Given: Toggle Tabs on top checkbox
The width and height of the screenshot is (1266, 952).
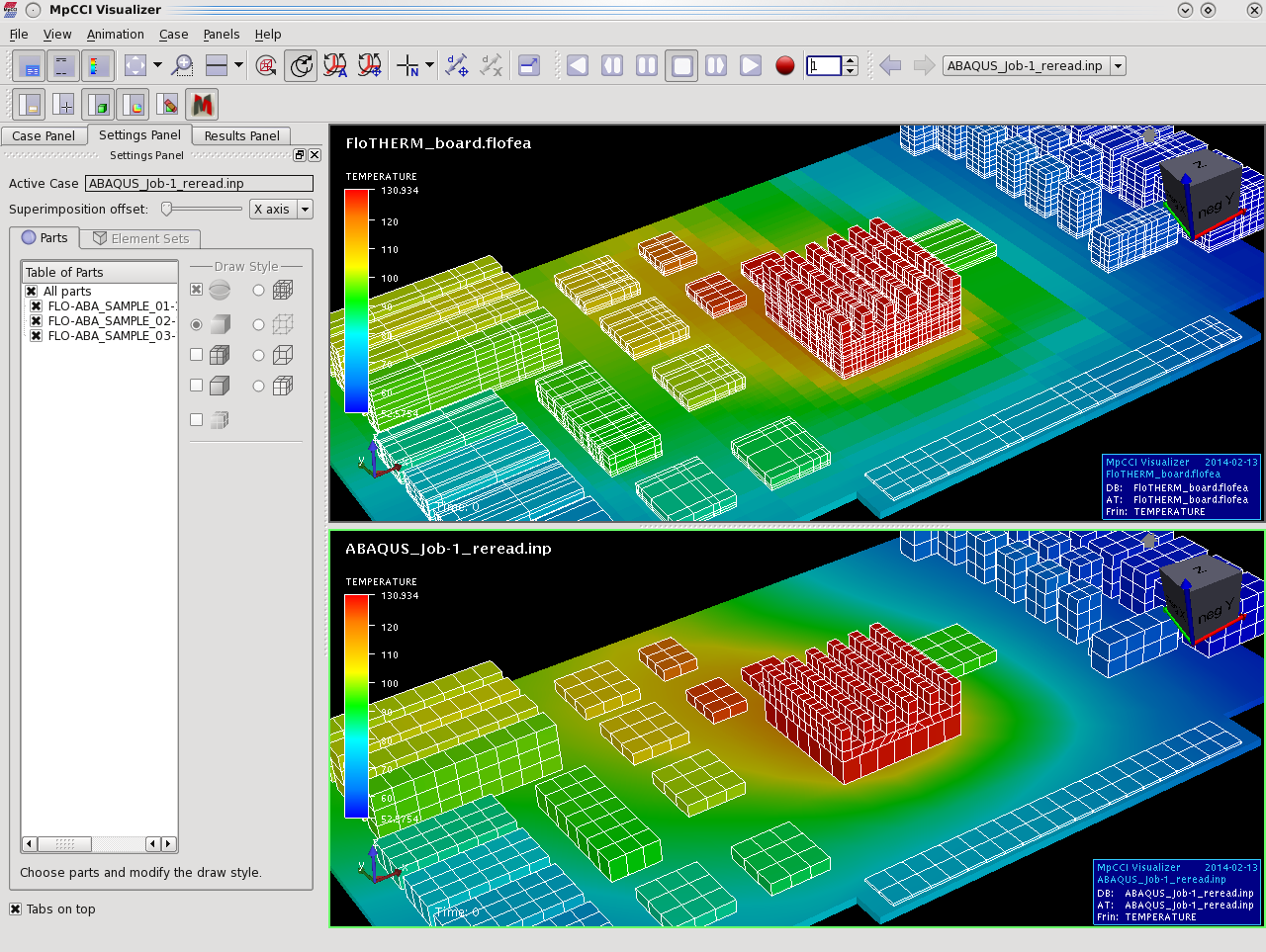Looking at the screenshot, I should point(15,909).
